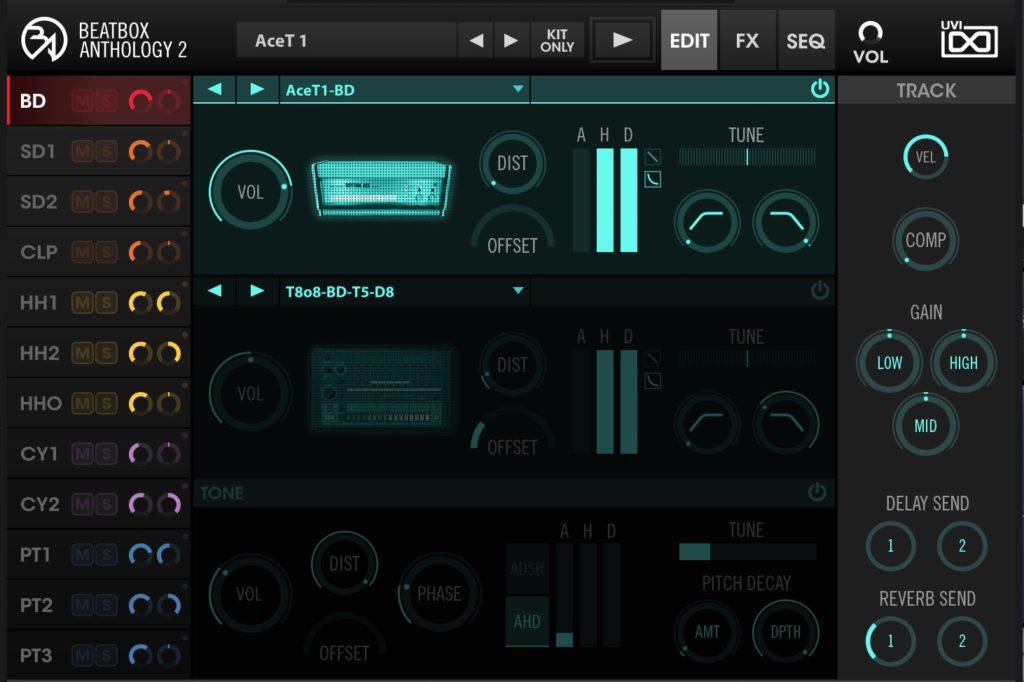Load next kit preset arrow
Screen dimensions: 1024x682
tap(511, 41)
